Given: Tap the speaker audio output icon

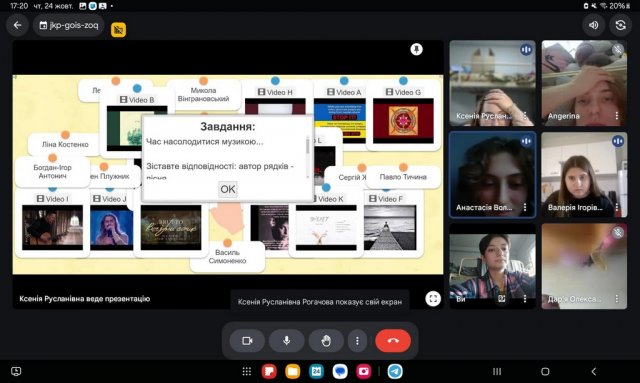Looking at the screenshot, I should coord(593,25).
